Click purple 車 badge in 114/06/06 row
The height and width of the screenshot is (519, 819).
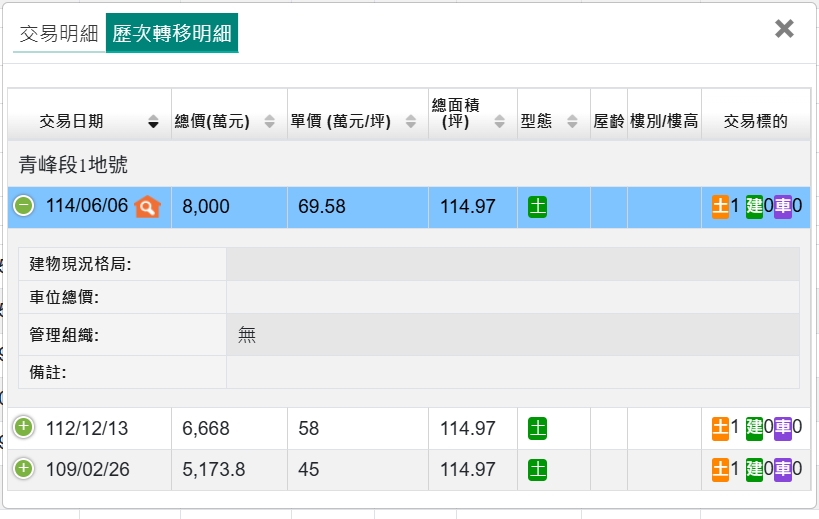783,207
